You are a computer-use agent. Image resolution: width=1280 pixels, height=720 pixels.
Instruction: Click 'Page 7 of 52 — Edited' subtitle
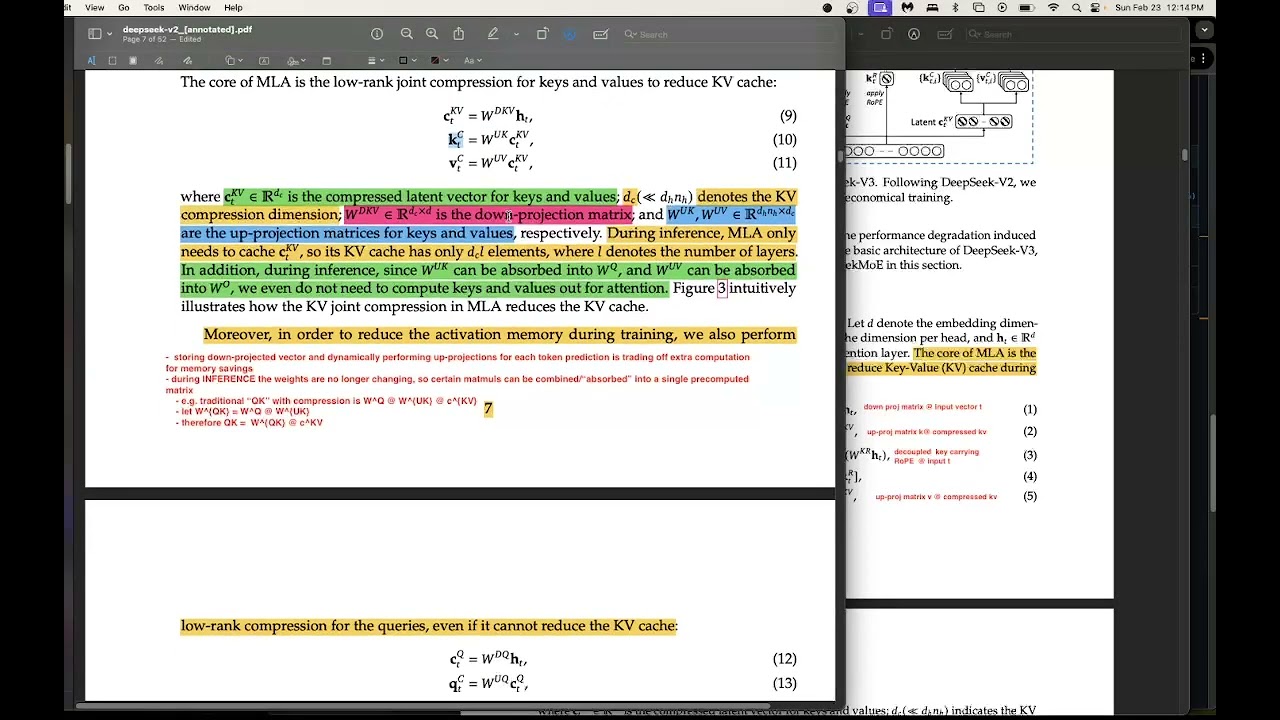tap(161, 39)
